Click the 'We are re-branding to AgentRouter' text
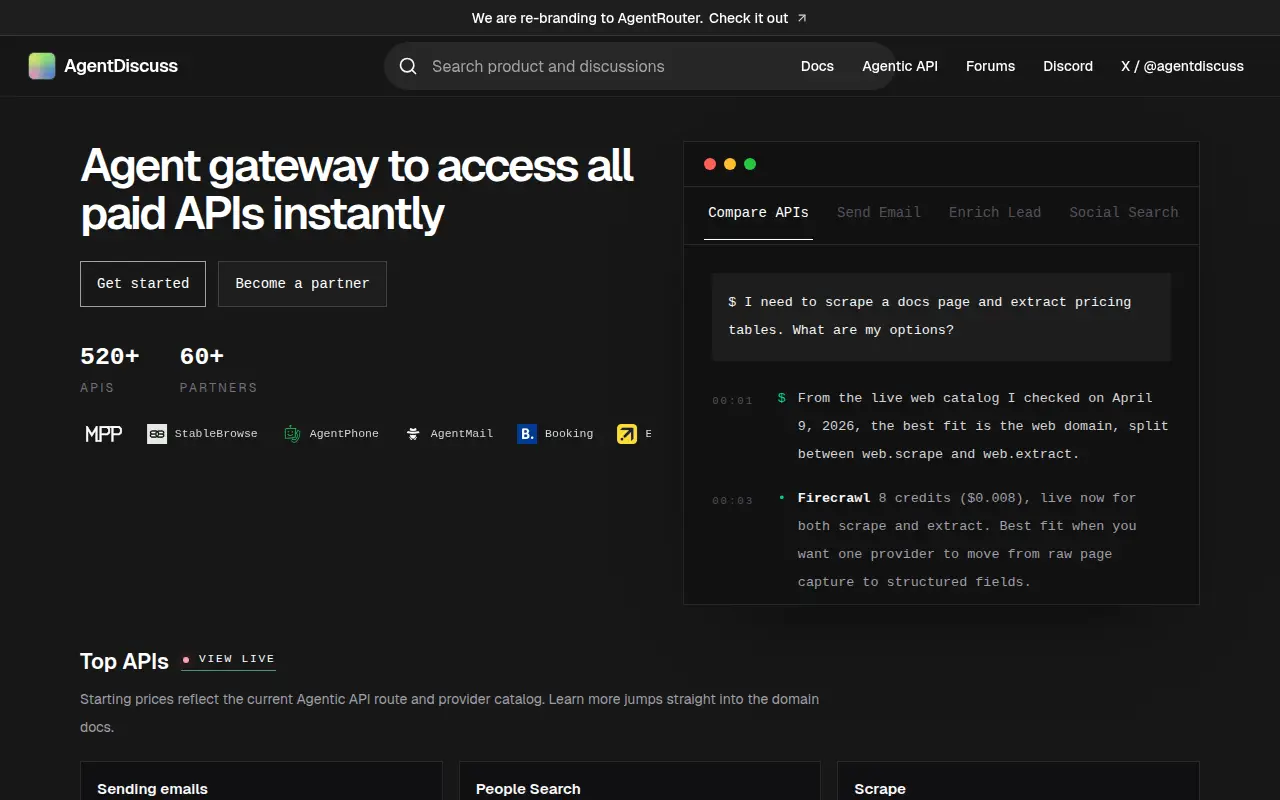This screenshot has height=800, width=1280. [x=588, y=18]
